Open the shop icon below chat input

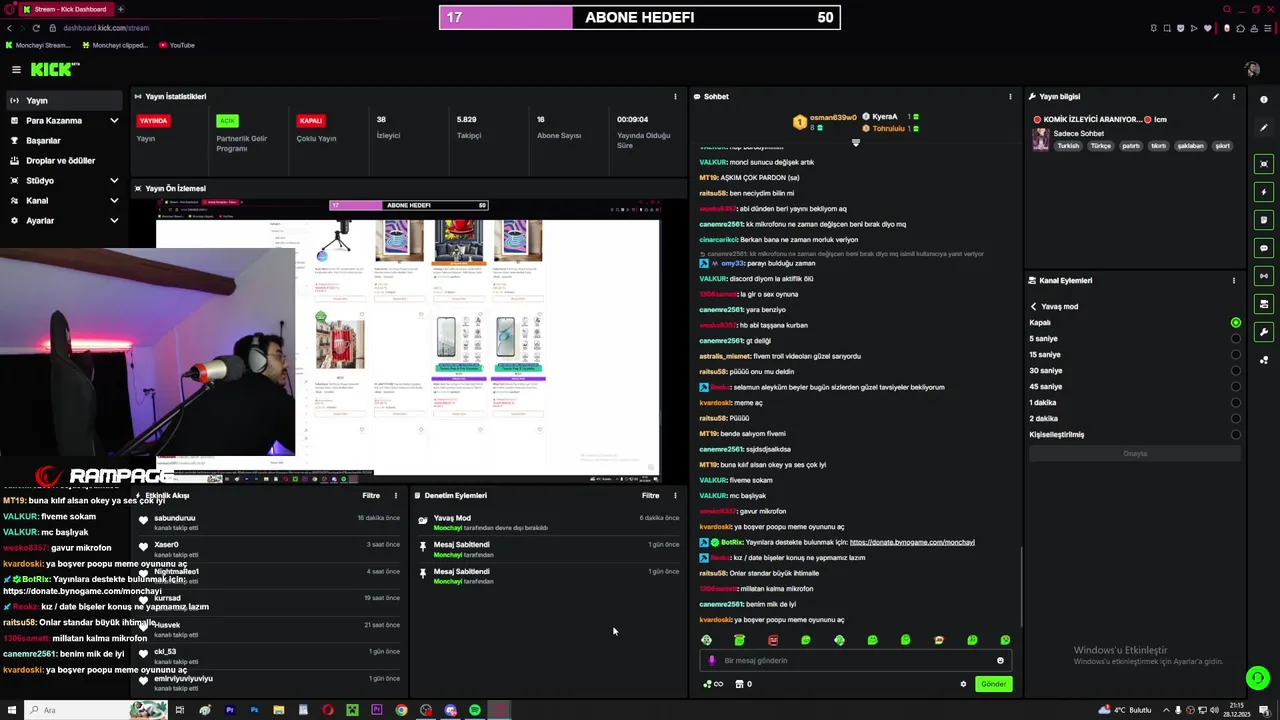[x=739, y=684]
